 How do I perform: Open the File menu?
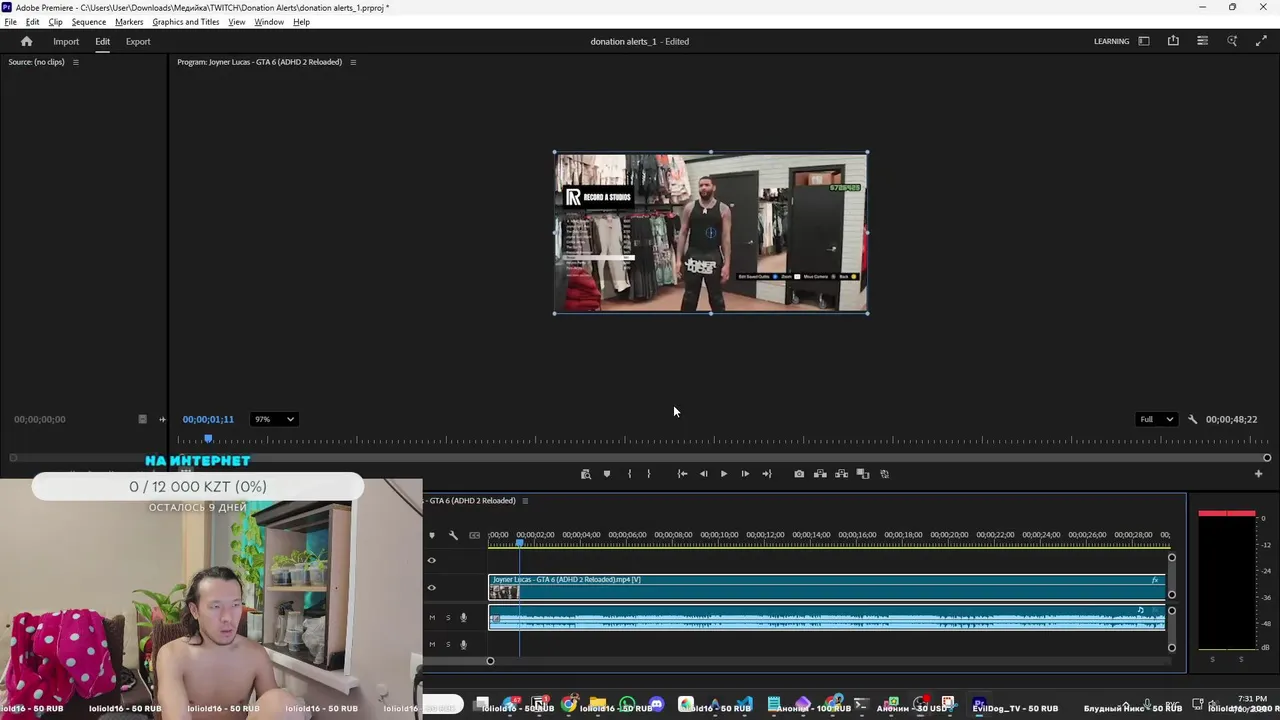10,22
